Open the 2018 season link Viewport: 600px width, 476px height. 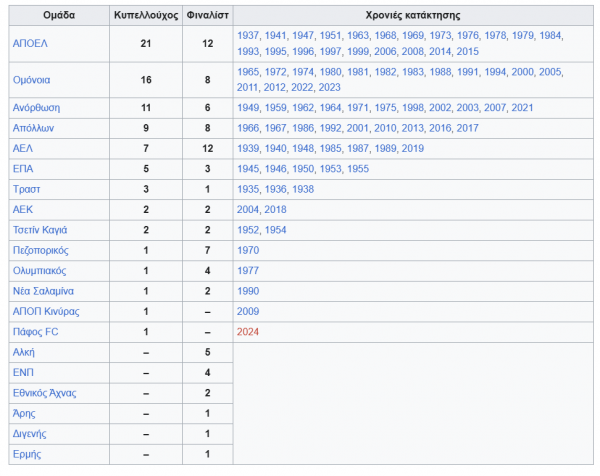(275, 210)
